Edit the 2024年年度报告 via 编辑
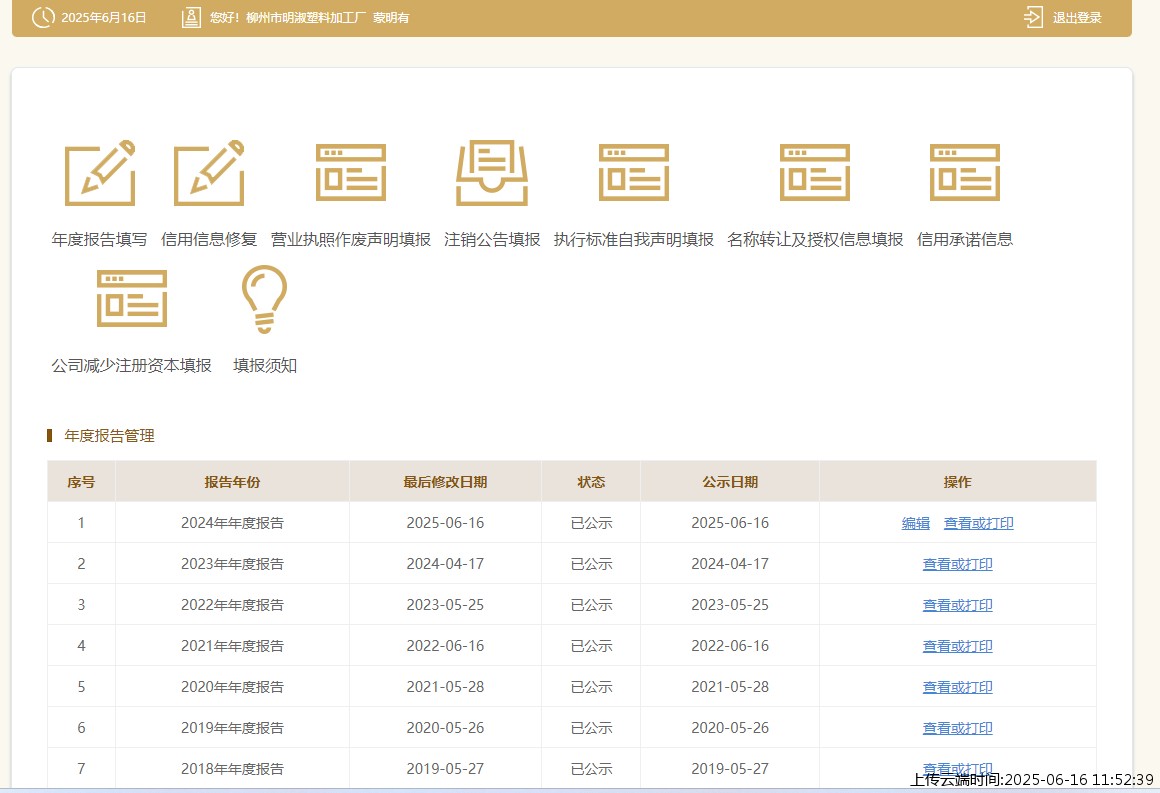Screen dimensions: 1160x793 916,523
